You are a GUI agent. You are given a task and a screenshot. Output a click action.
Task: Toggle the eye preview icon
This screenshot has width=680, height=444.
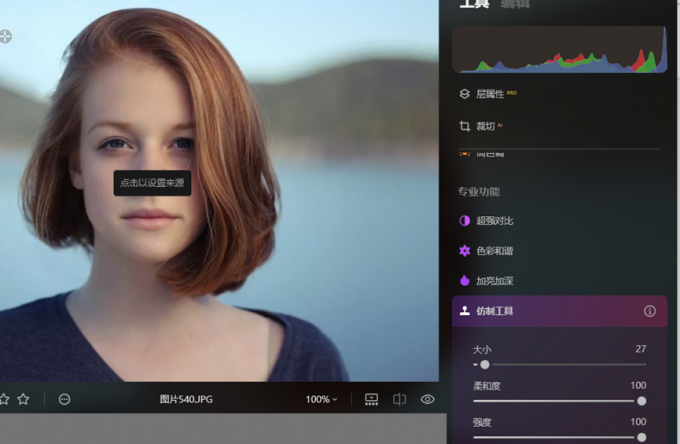(428, 399)
